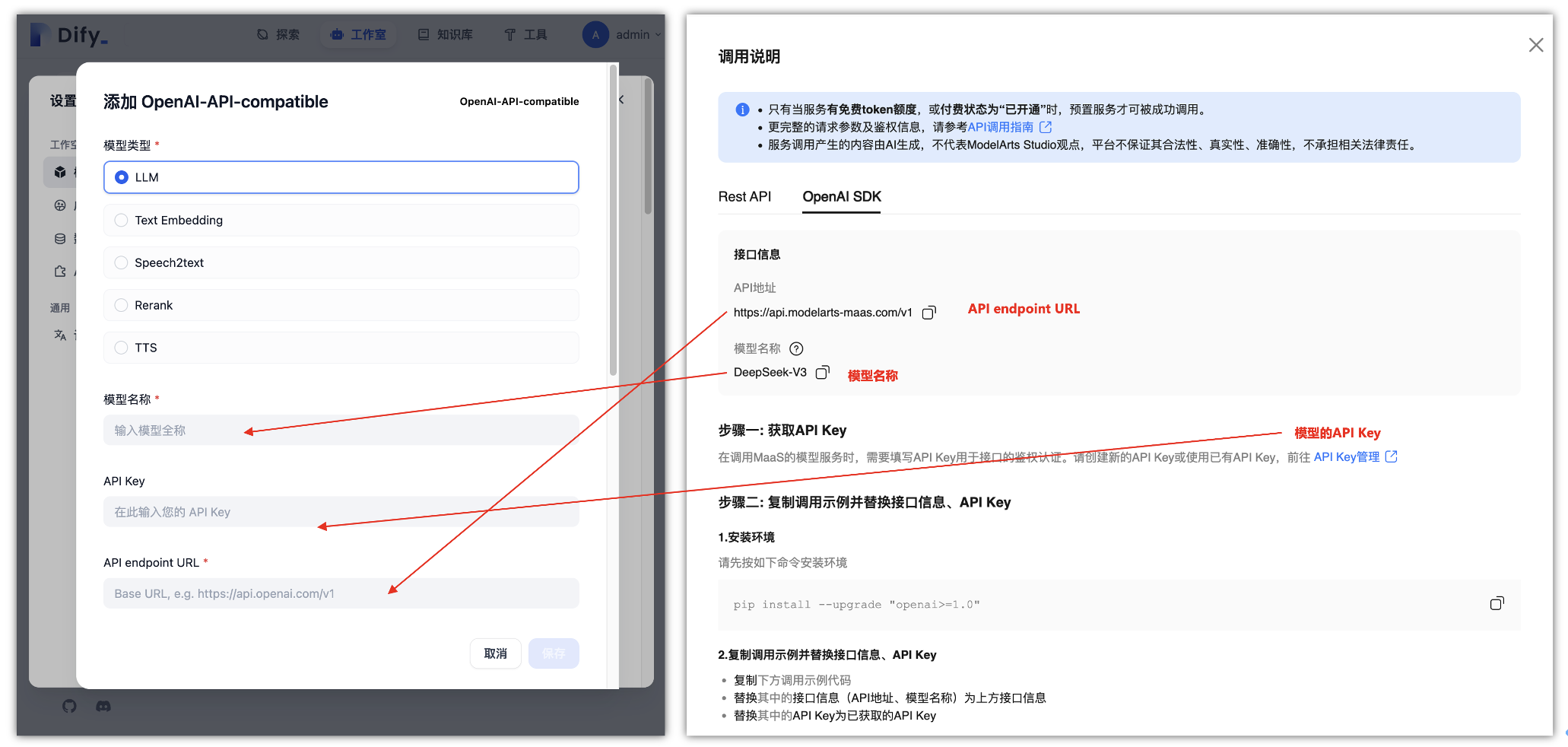The height and width of the screenshot is (747, 1568).
Task: Click the 保存 save button
Action: [554, 653]
